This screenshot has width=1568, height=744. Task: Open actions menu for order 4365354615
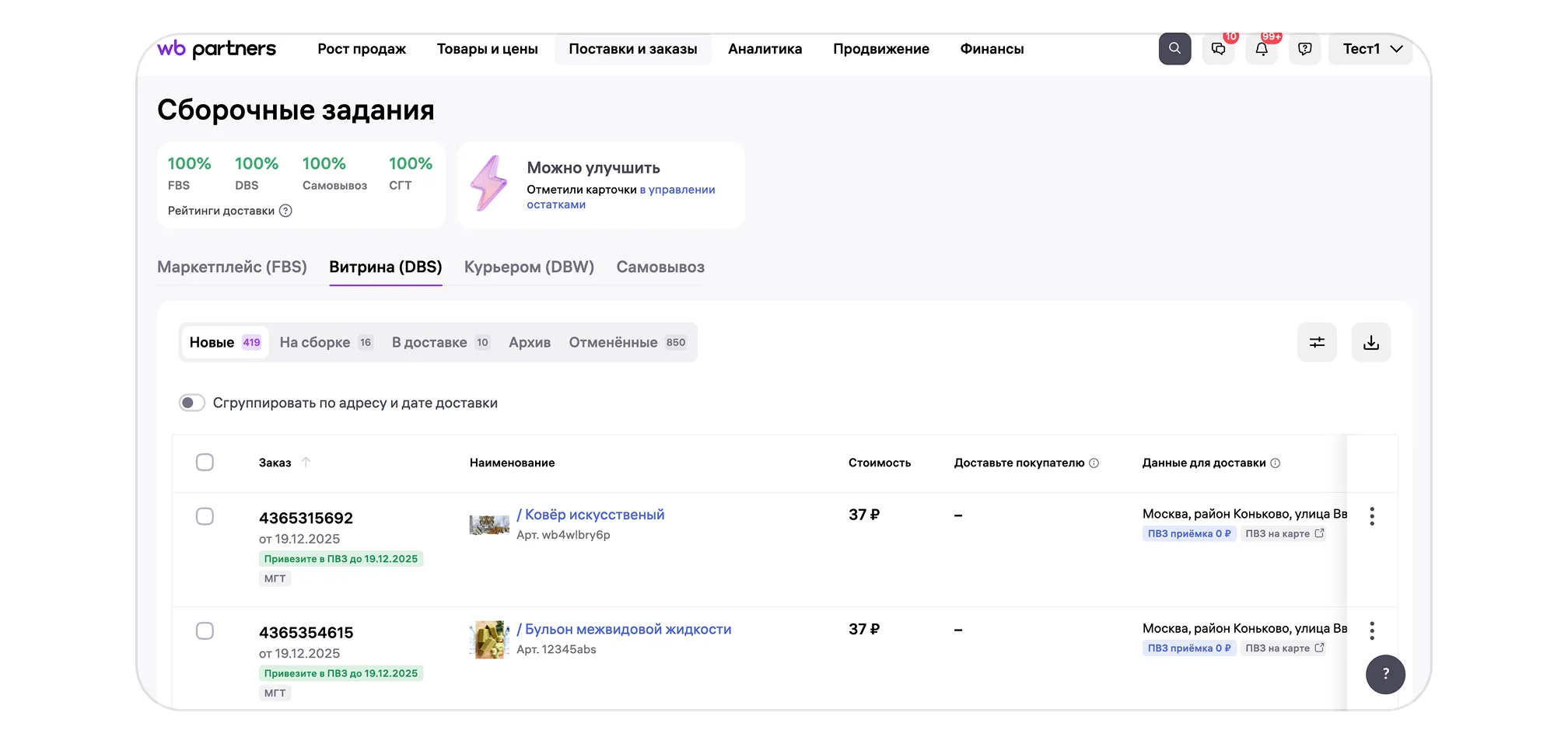pyautogui.click(x=1372, y=630)
